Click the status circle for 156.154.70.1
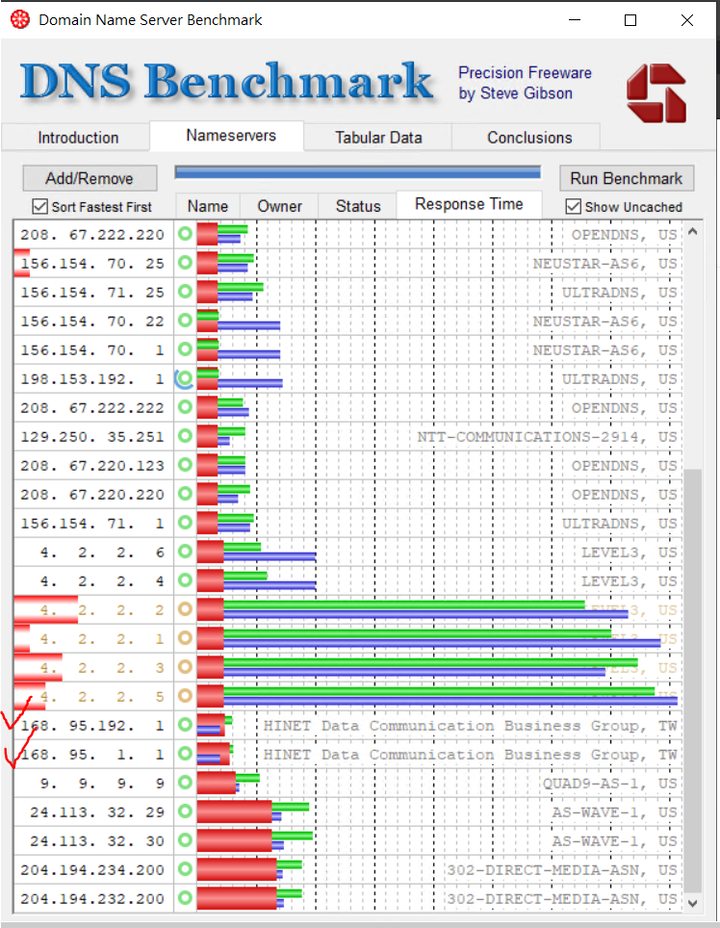 (185, 349)
